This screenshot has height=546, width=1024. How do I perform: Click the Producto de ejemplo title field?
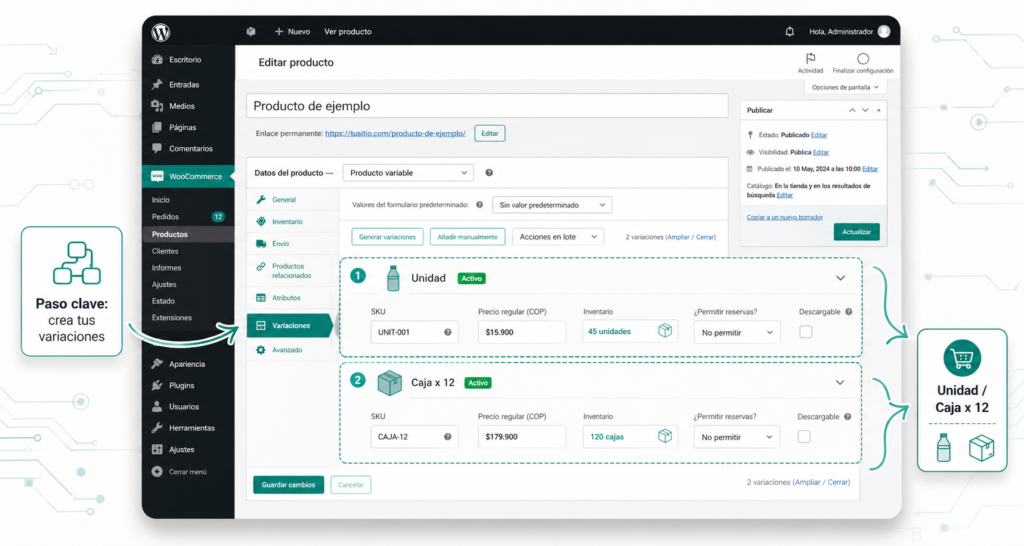pyautogui.click(x=487, y=106)
